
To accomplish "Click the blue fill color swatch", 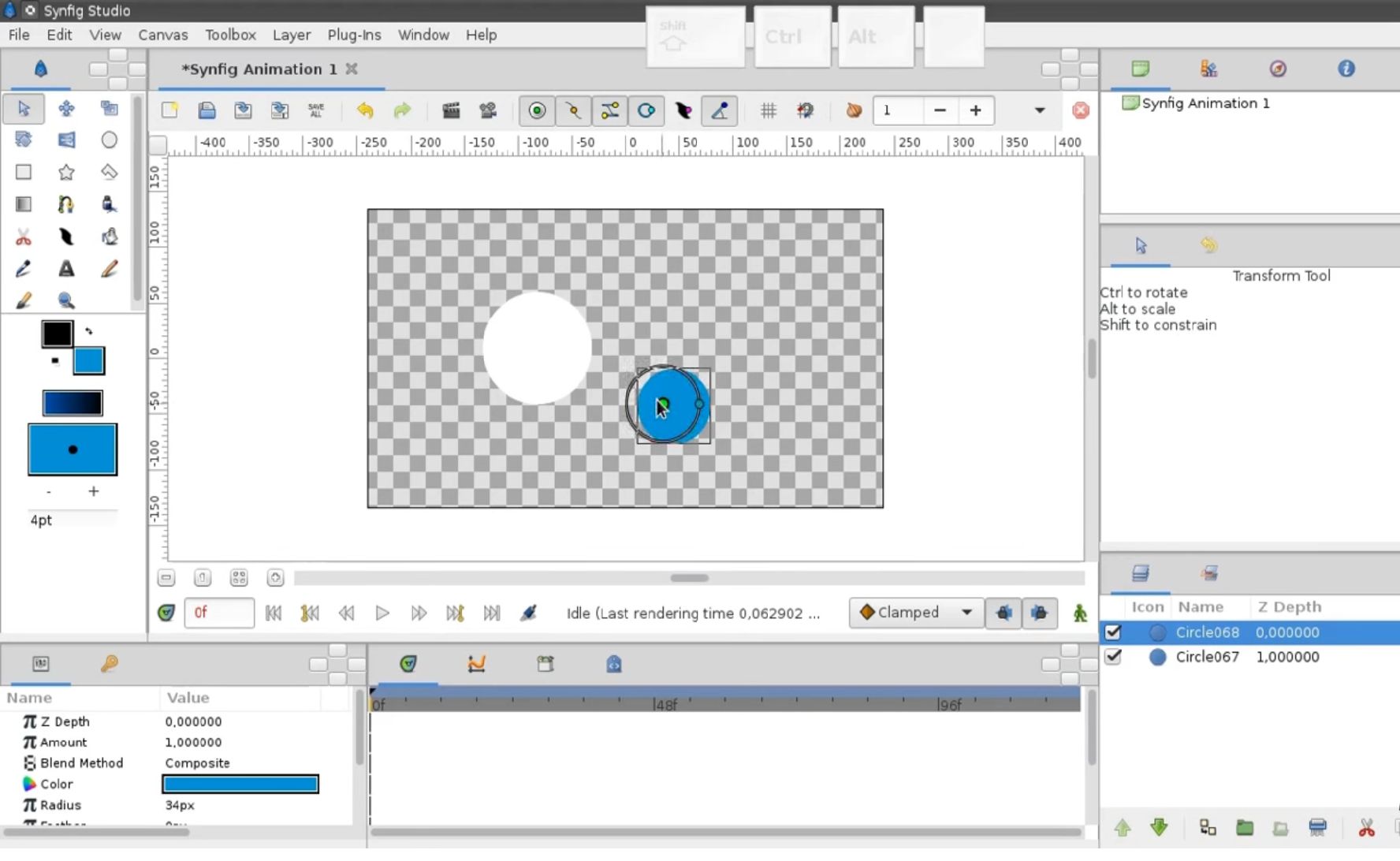I will tap(89, 361).
